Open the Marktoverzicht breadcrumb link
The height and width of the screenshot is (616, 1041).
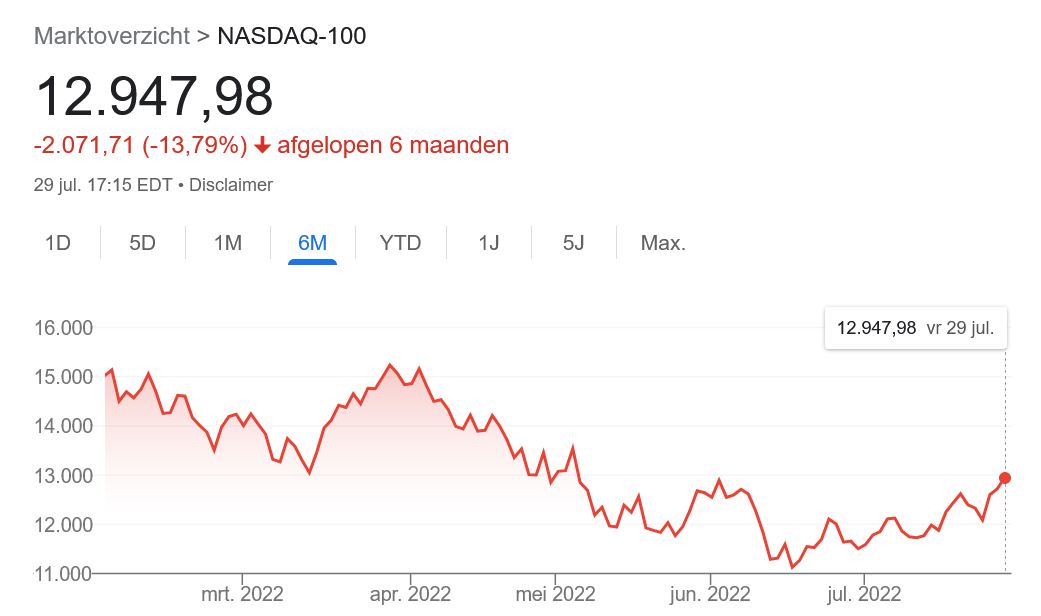(111, 36)
